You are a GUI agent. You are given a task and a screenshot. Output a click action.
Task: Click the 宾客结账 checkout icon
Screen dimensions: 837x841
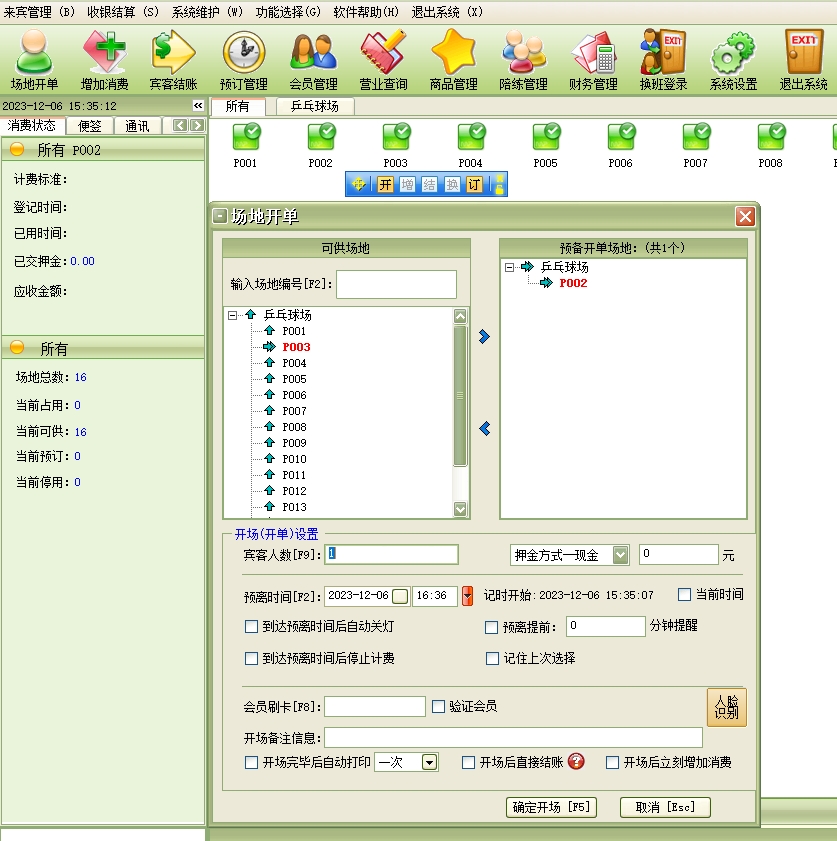[173, 59]
